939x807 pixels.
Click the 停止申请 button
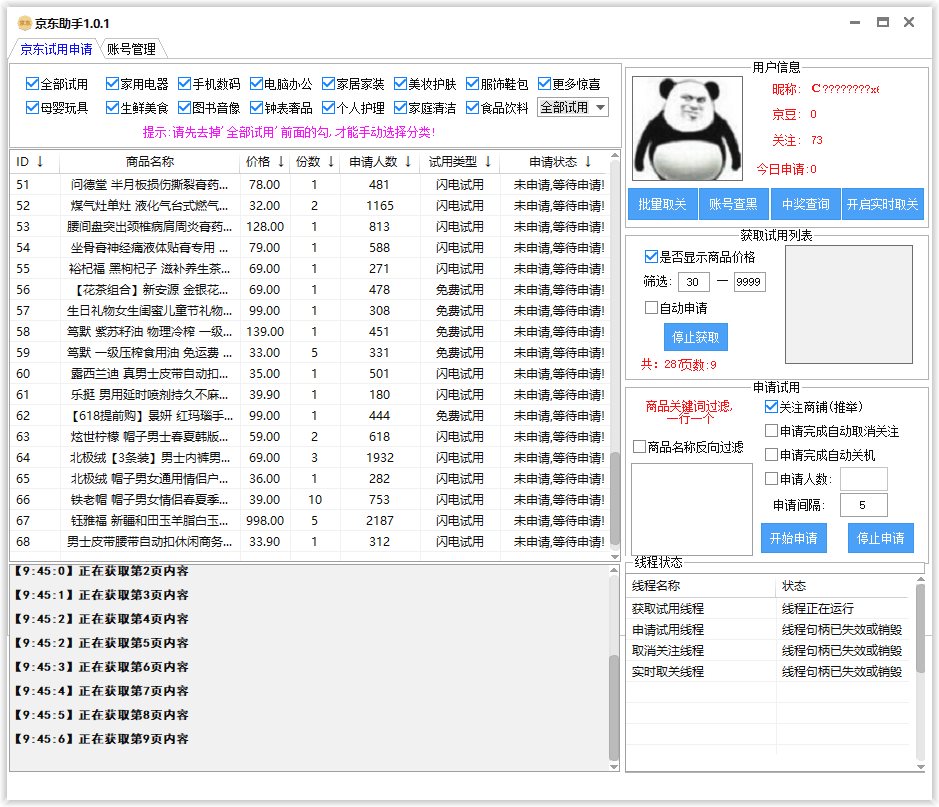click(x=880, y=538)
